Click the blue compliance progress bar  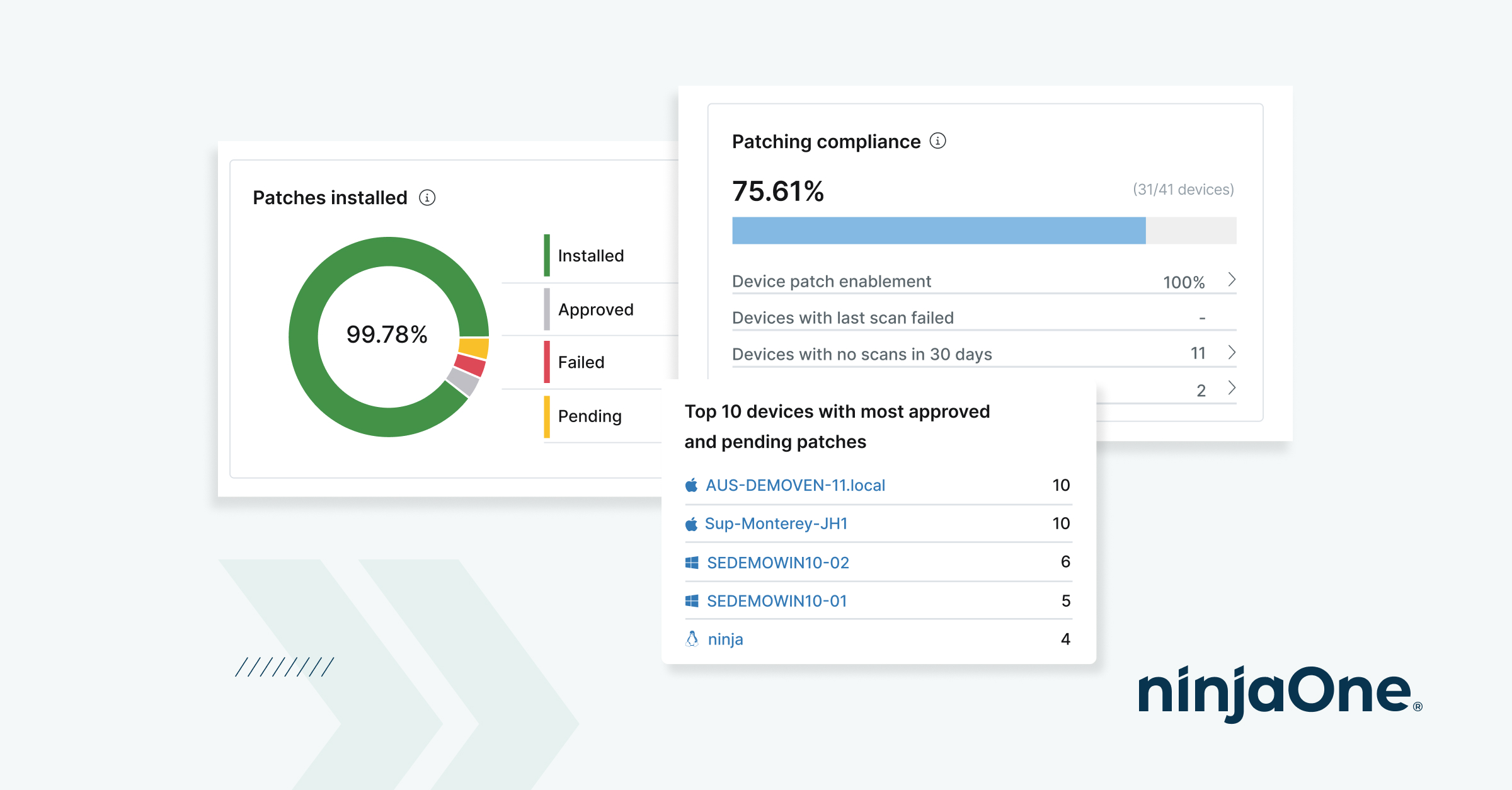point(939,229)
